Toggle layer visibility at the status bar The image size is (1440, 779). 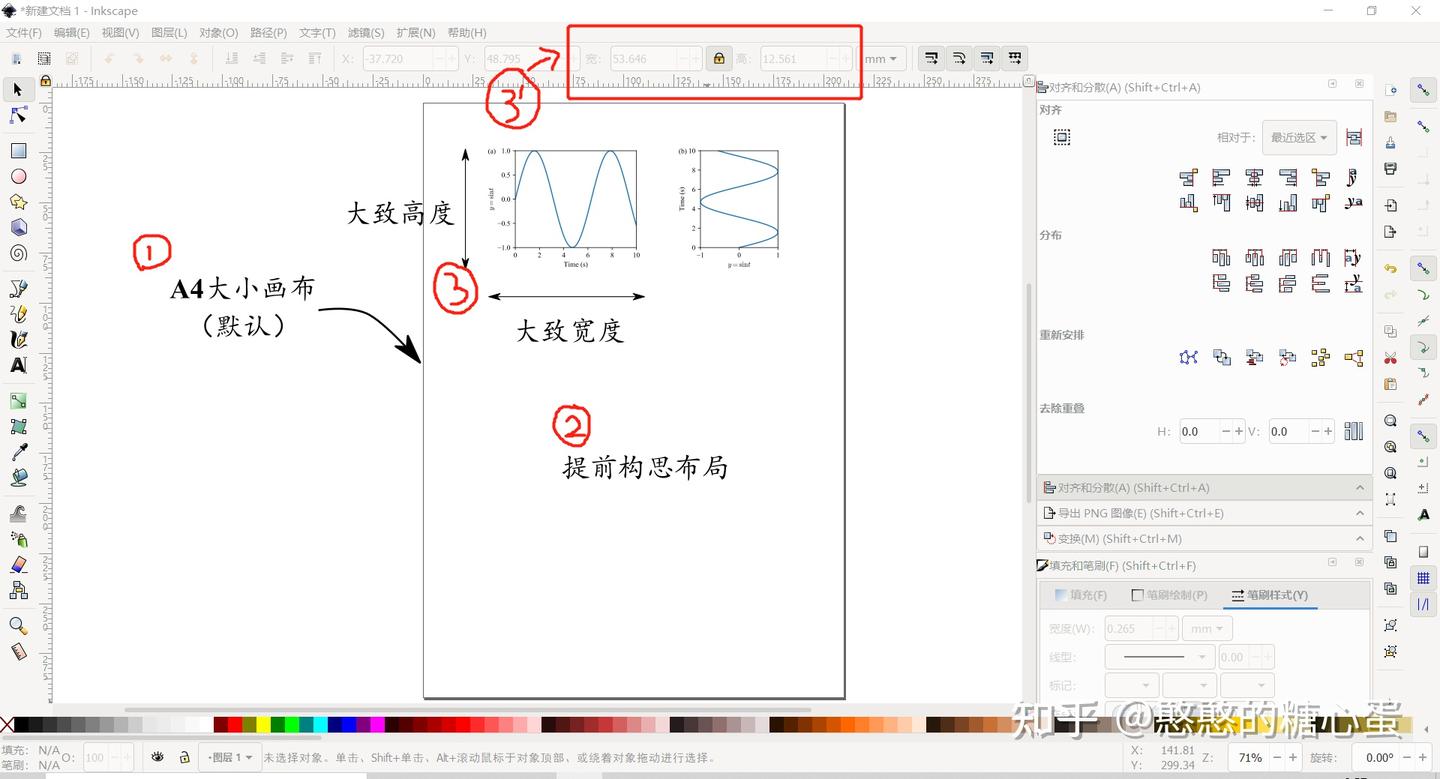point(158,757)
